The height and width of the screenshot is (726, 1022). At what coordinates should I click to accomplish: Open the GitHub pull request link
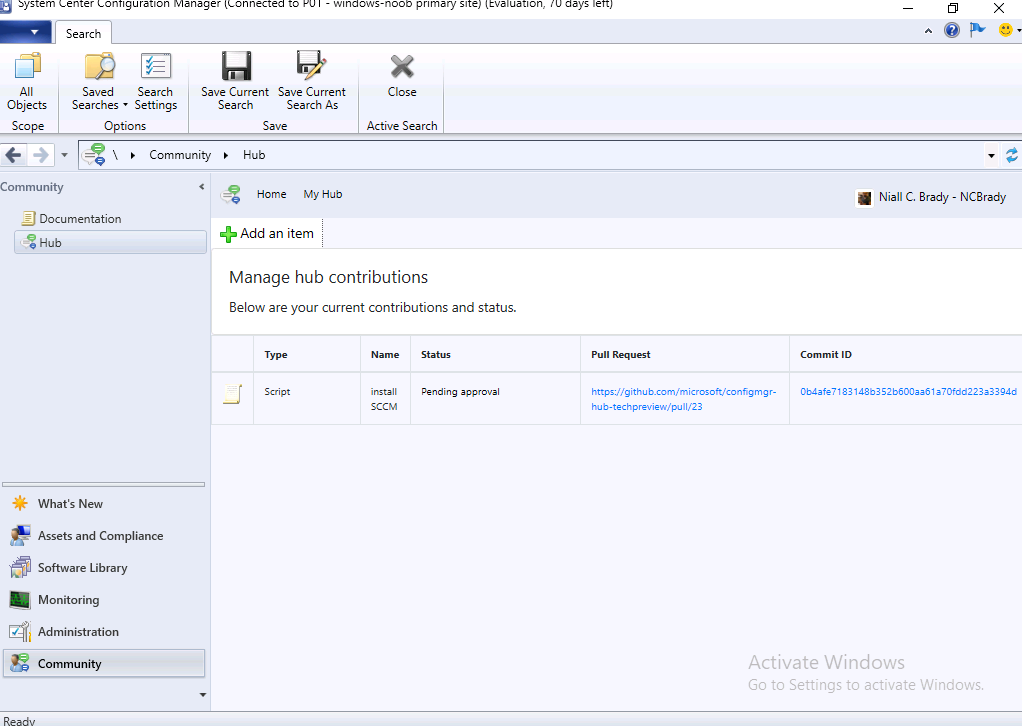(683, 399)
